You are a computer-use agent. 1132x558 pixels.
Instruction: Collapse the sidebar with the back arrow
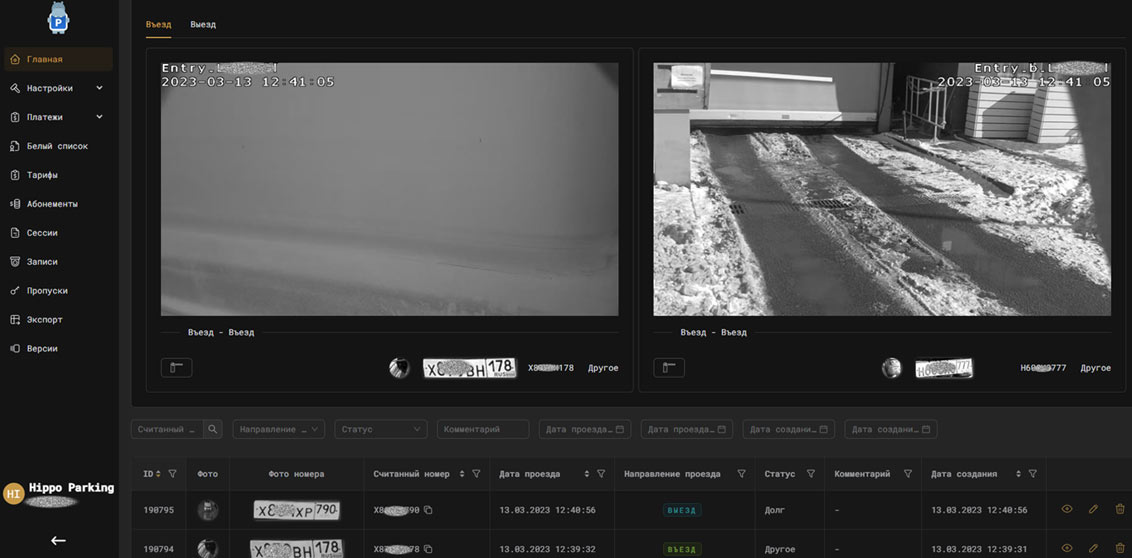58,540
